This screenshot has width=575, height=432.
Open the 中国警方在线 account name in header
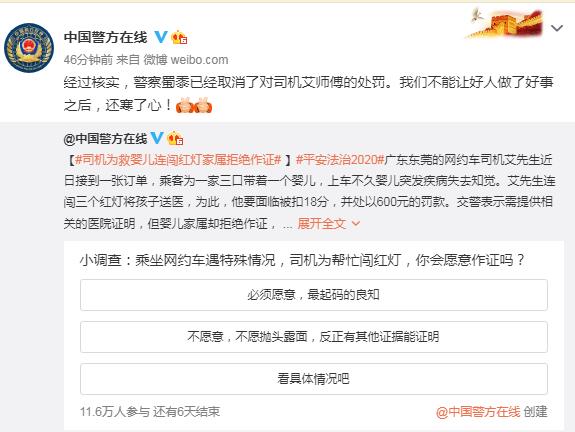[106, 37]
